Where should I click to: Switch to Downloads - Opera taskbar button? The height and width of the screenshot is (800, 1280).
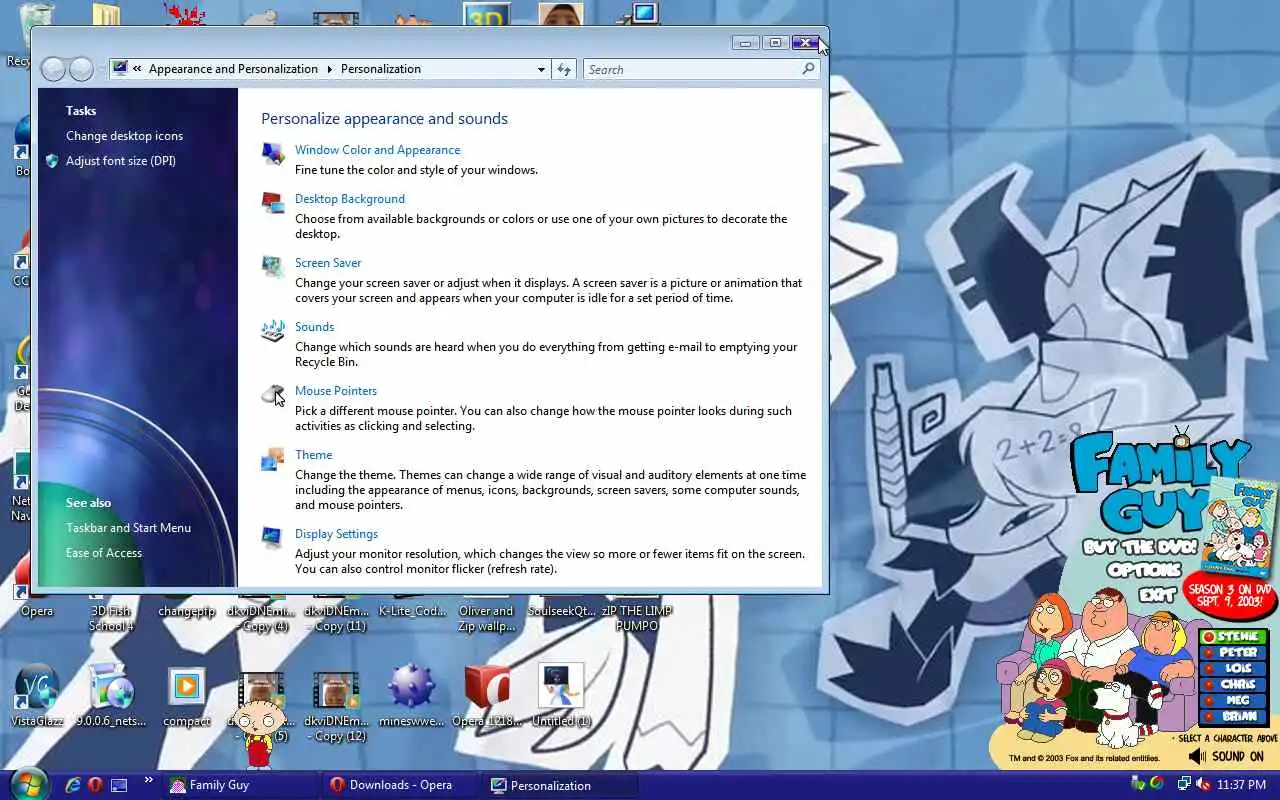pyautogui.click(x=401, y=785)
